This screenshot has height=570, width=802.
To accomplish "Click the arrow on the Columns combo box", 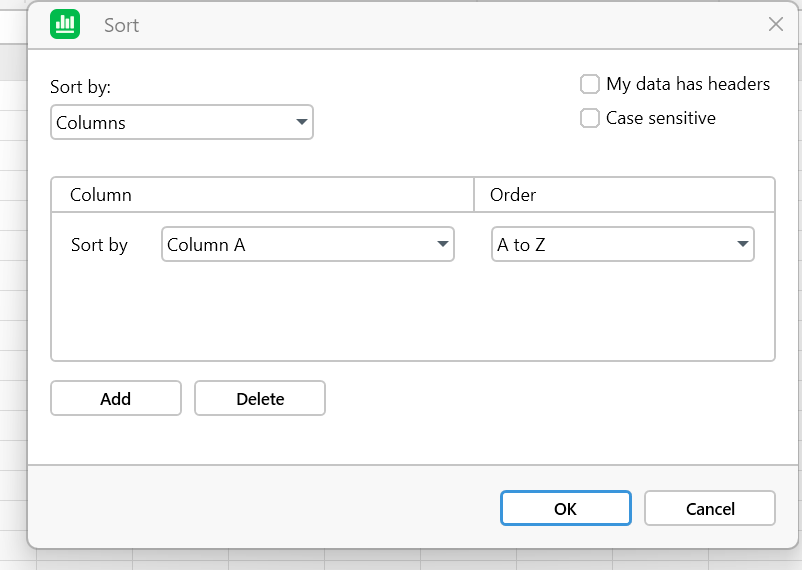I will coord(301,123).
